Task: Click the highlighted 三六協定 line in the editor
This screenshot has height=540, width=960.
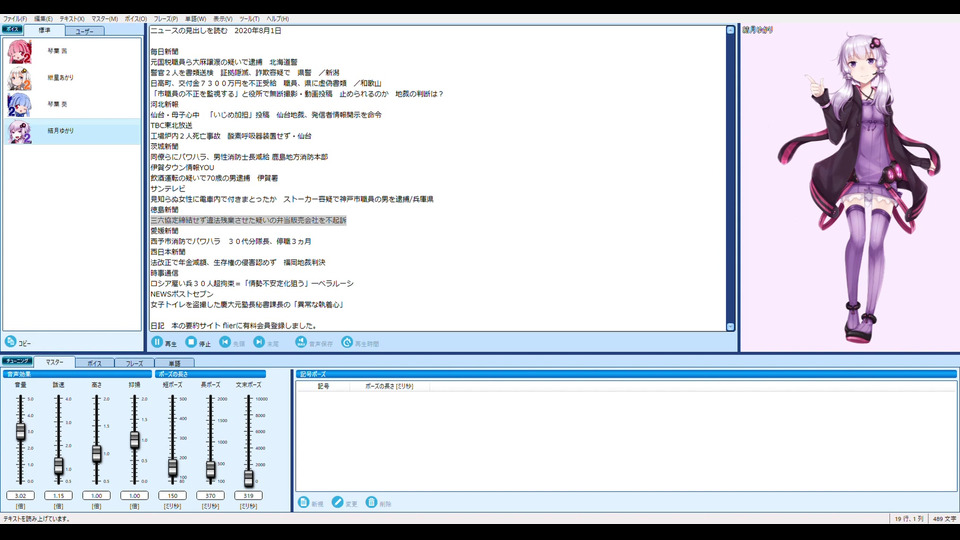Action: 249,220
